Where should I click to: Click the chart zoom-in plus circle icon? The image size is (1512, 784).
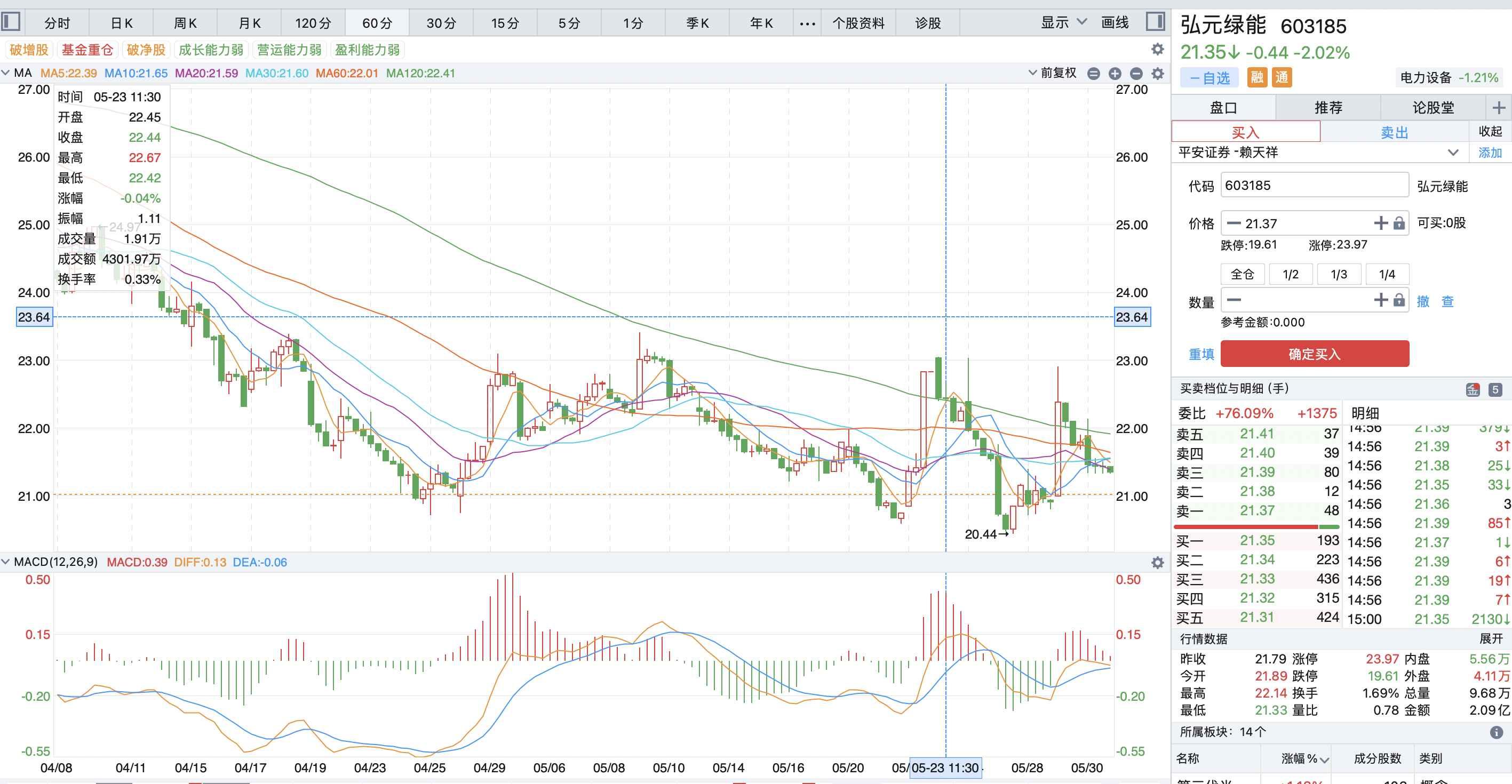[1115, 74]
